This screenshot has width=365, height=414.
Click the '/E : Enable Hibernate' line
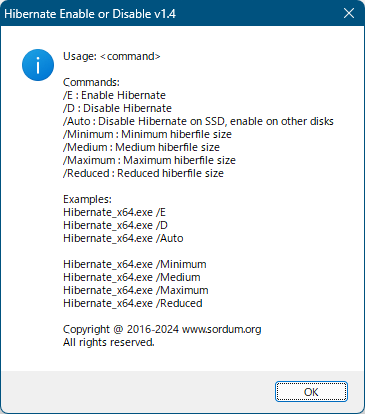point(114,95)
